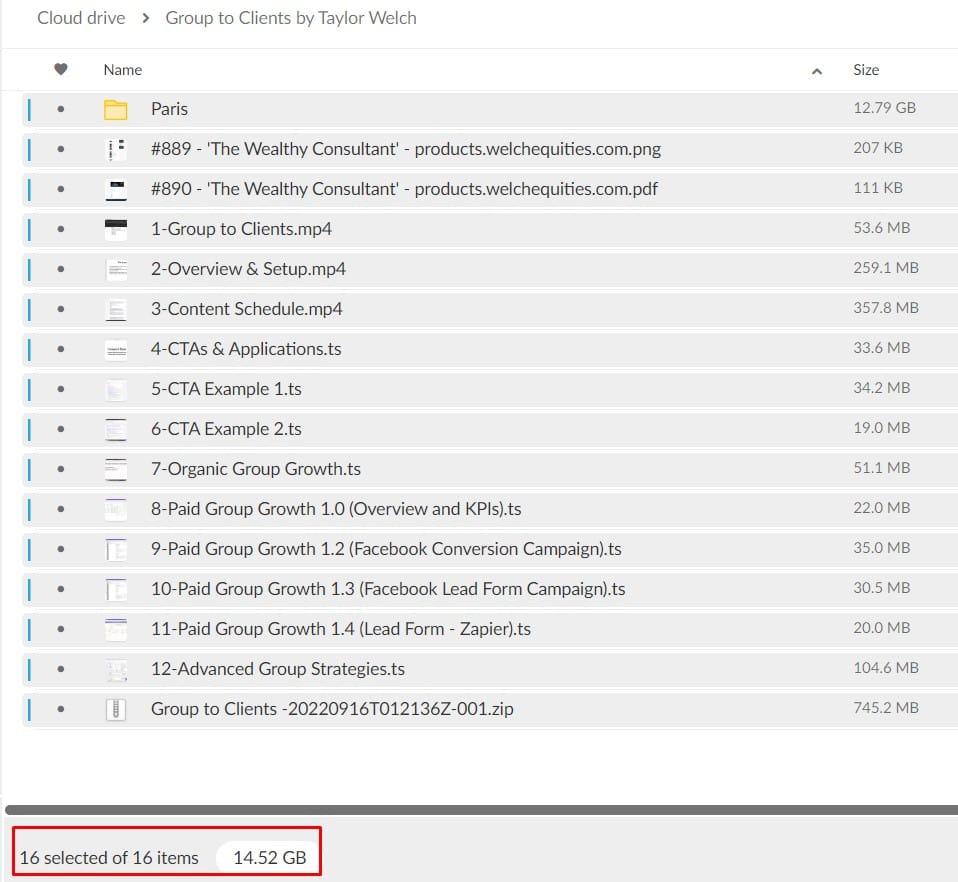Screen dimensions: 958x882
Task: Click the 3-Content Schedule.mp4 file icon
Action: [116, 309]
